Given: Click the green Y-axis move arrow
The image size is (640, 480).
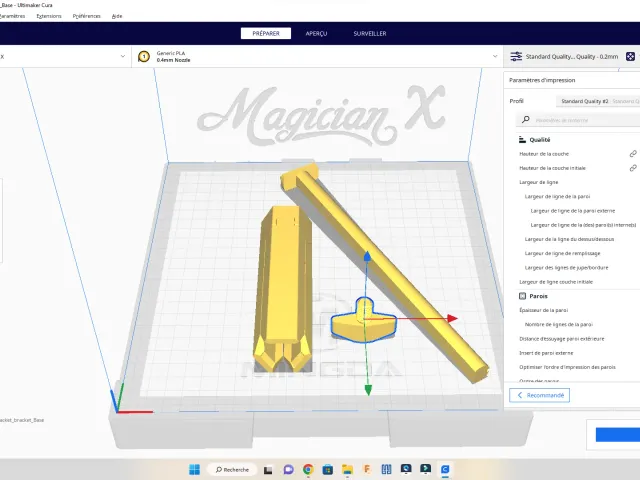Looking at the screenshot, I should [x=368, y=390].
